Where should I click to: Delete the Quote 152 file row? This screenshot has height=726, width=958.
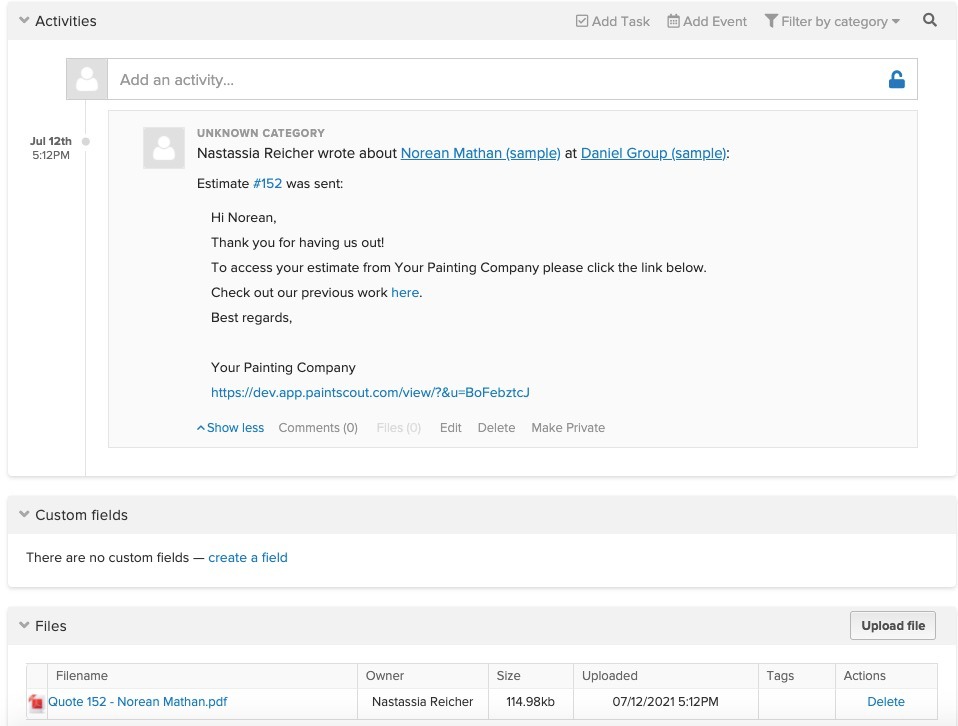point(886,702)
